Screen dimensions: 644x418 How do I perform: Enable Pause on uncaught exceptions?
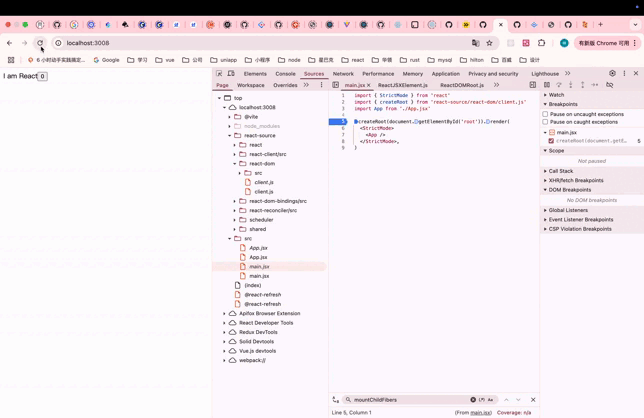(545, 114)
